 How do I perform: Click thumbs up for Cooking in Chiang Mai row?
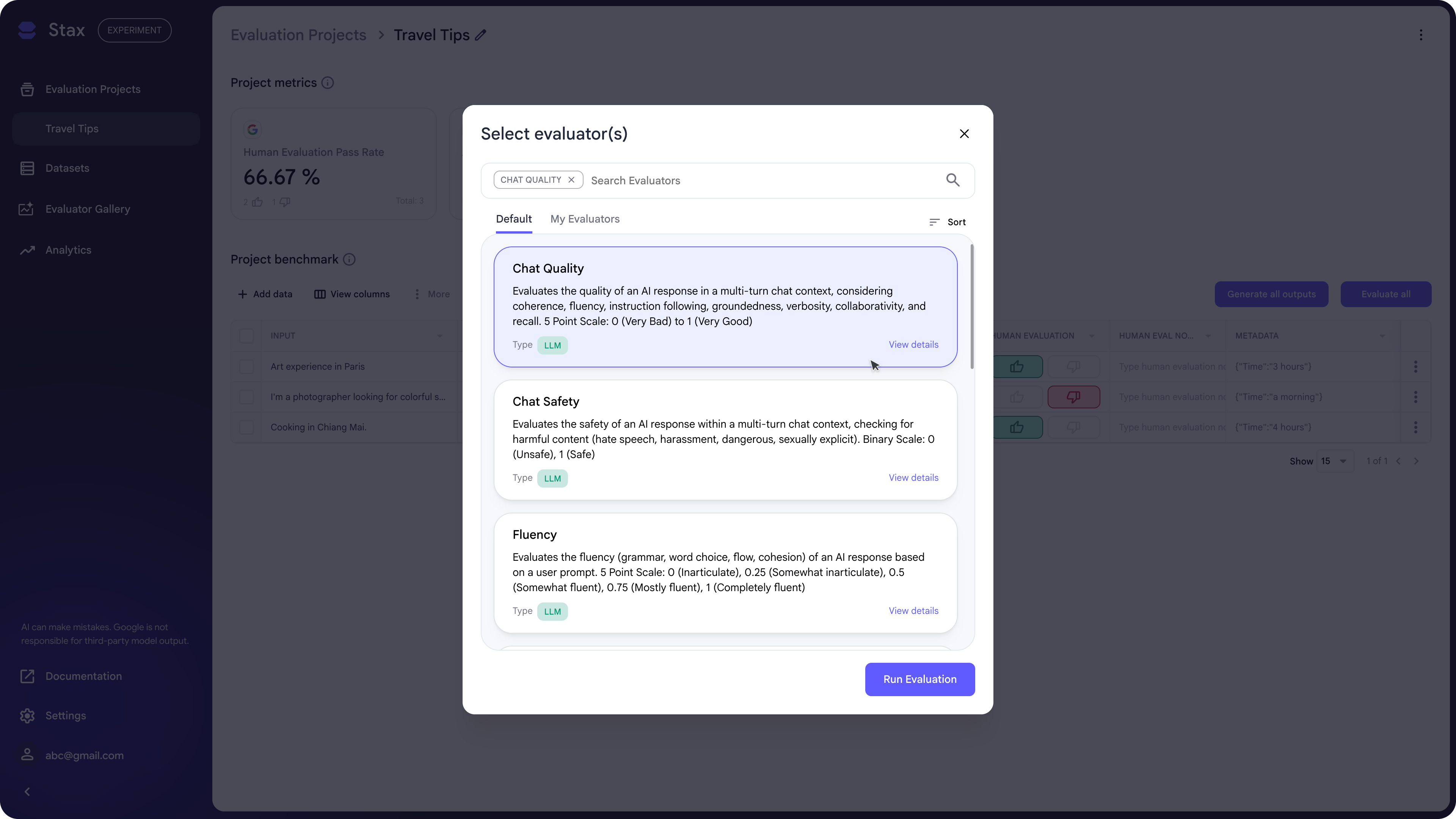1017,427
